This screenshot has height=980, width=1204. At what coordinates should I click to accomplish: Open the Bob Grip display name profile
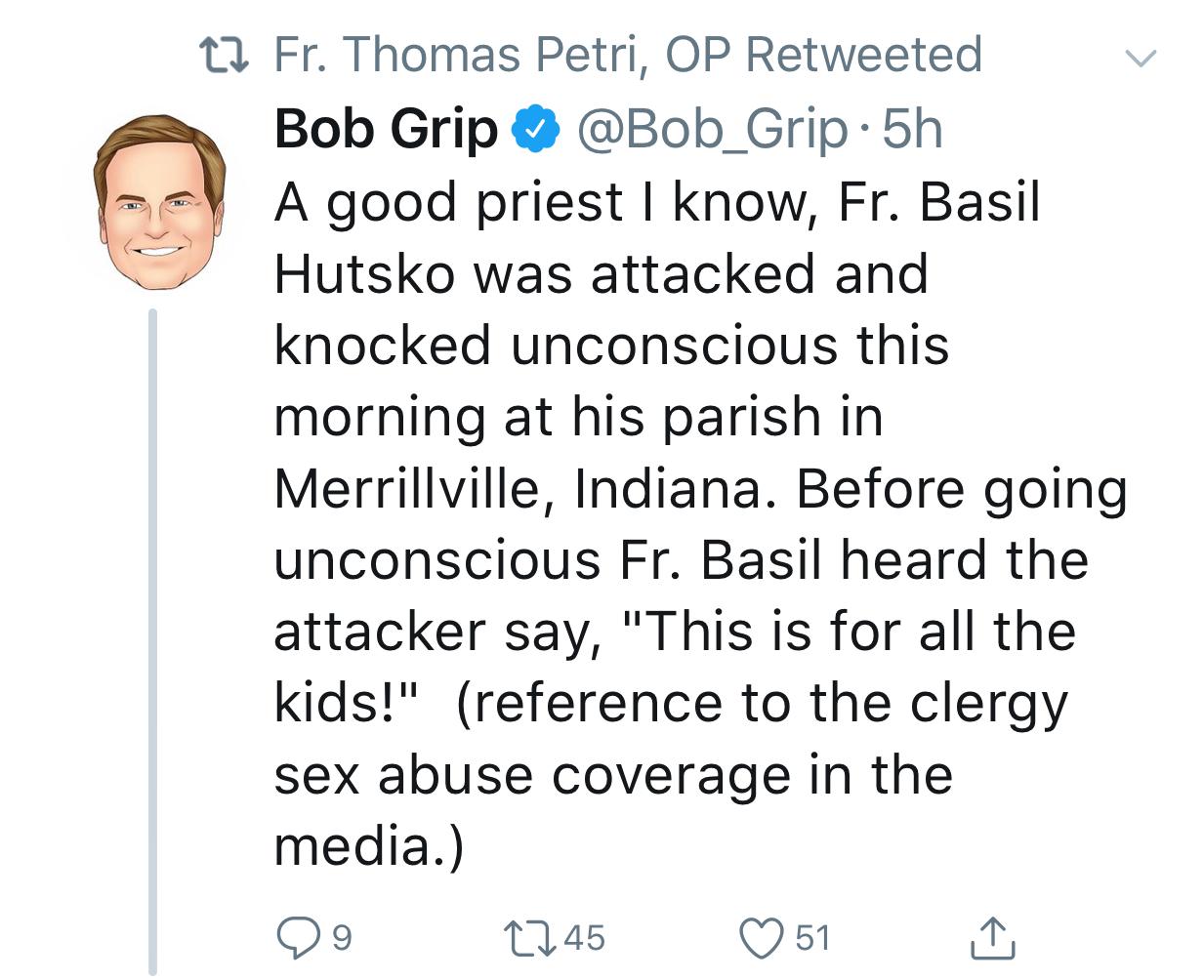(x=386, y=129)
